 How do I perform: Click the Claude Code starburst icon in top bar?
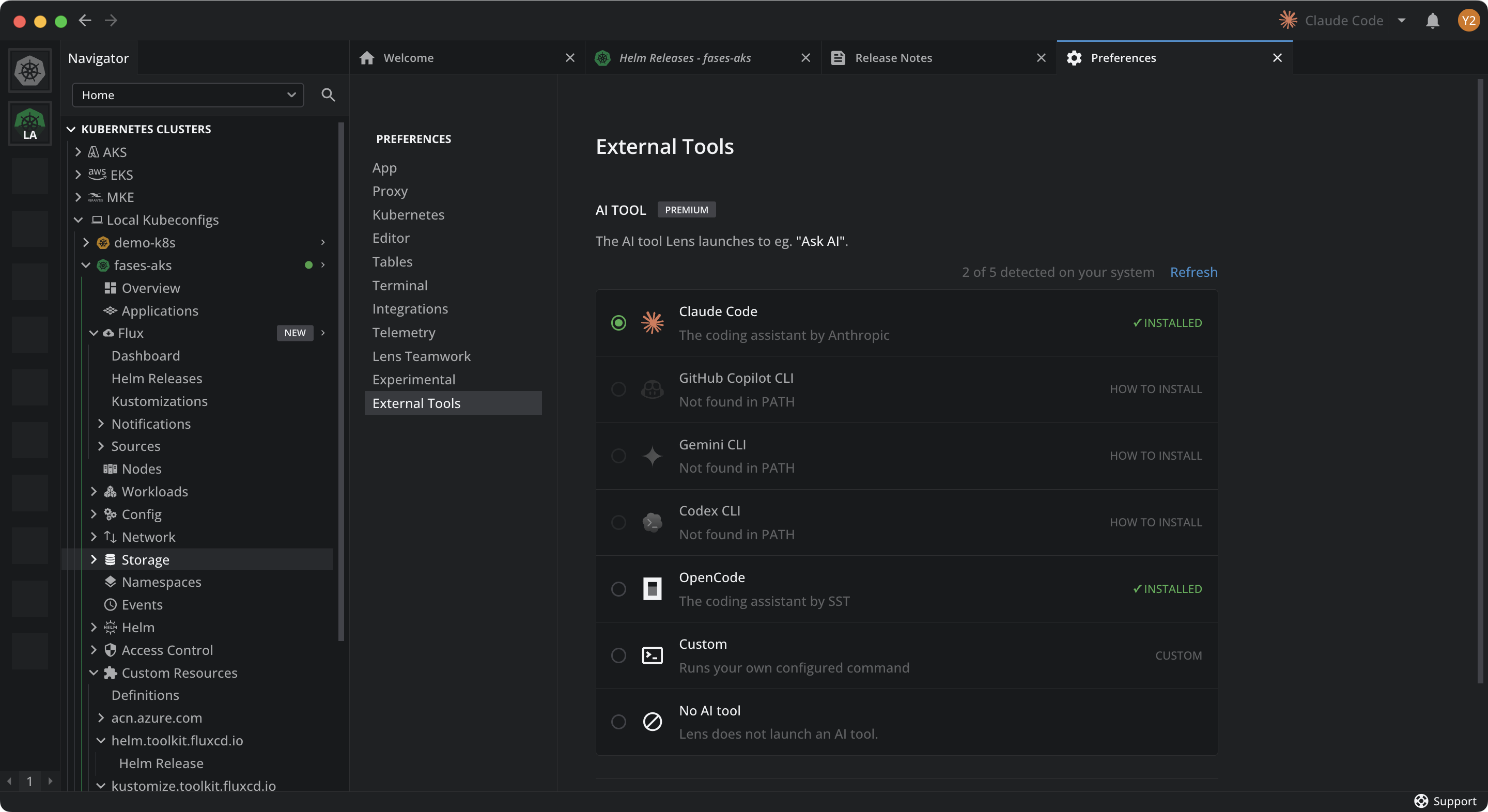coord(1288,20)
